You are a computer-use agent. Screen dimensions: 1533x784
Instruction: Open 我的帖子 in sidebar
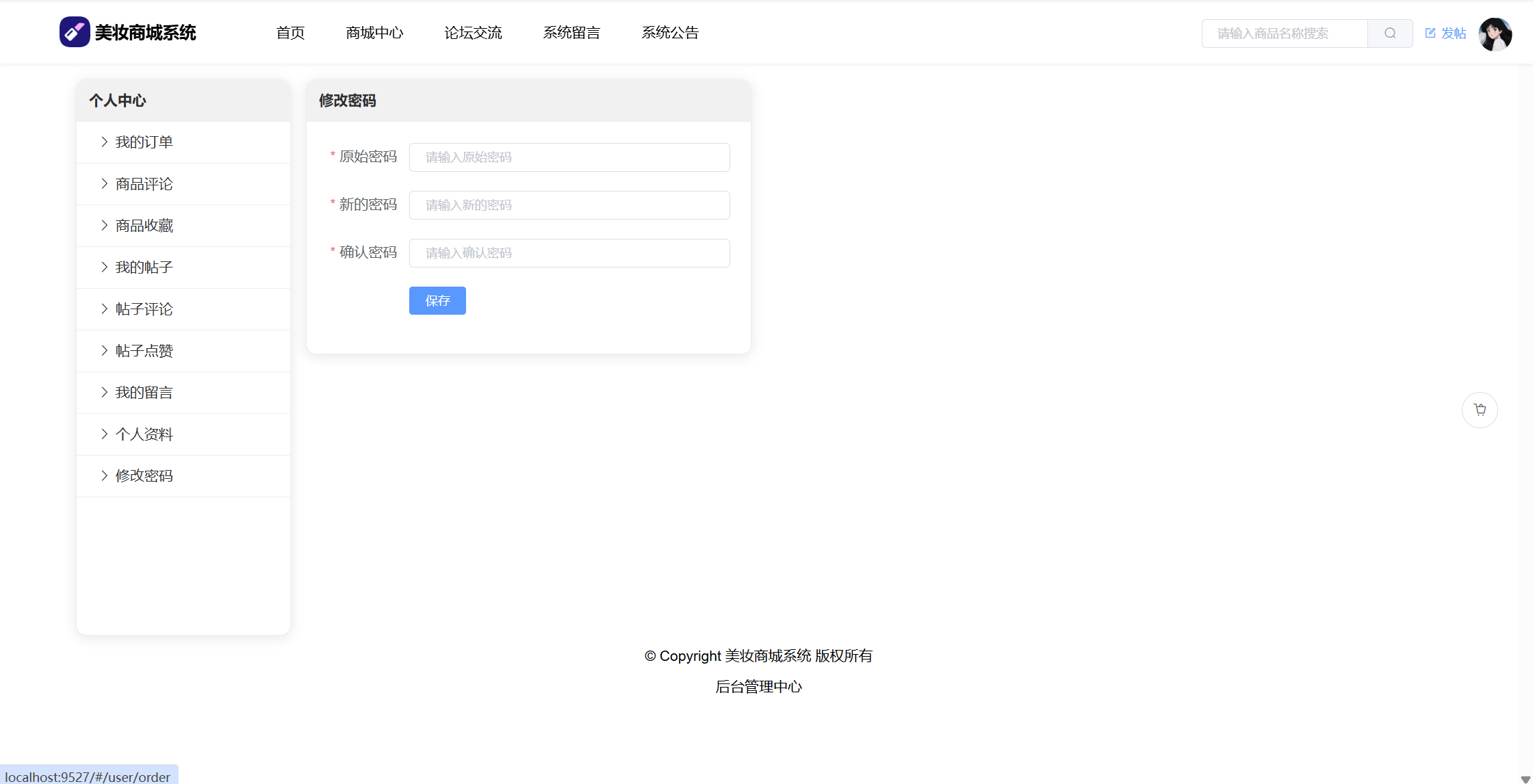click(144, 267)
